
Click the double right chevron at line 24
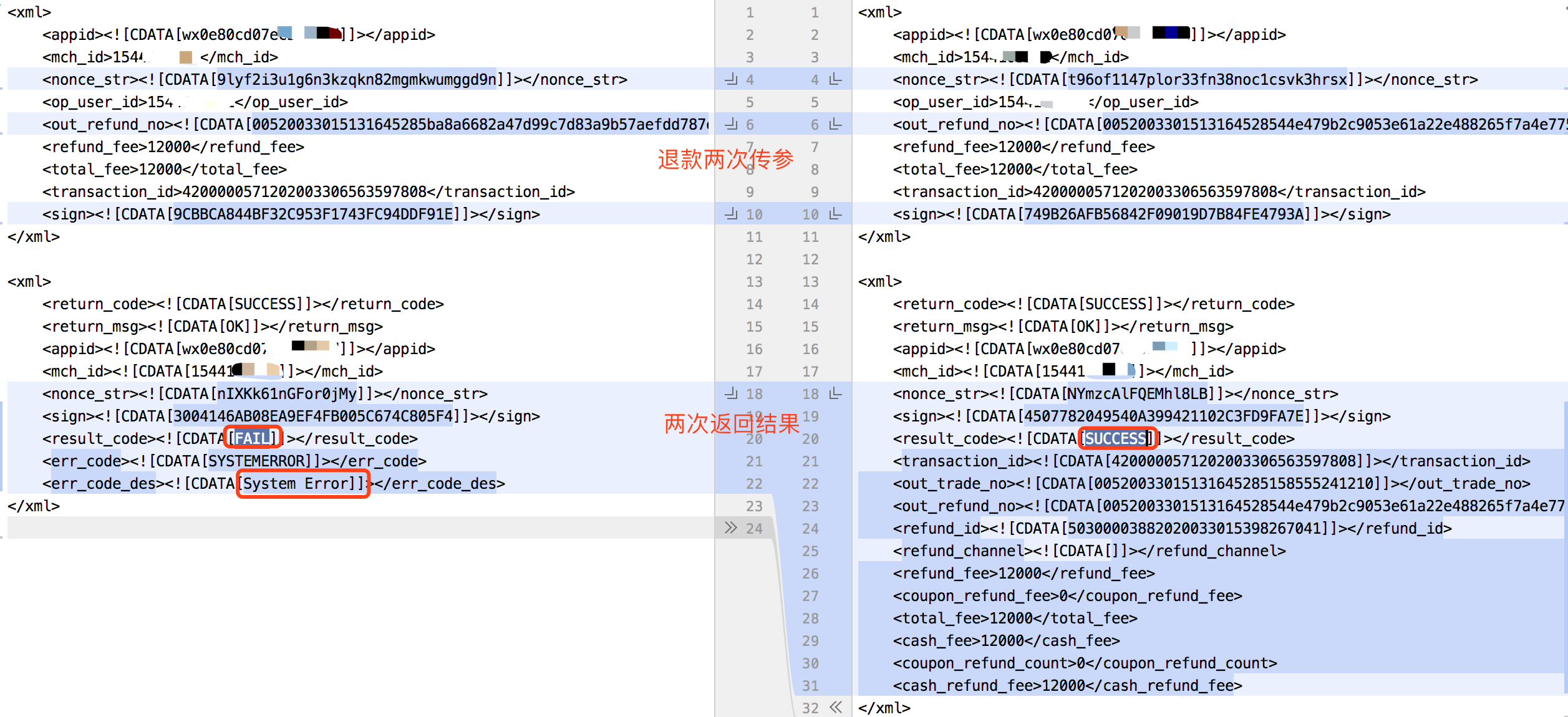point(731,528)
